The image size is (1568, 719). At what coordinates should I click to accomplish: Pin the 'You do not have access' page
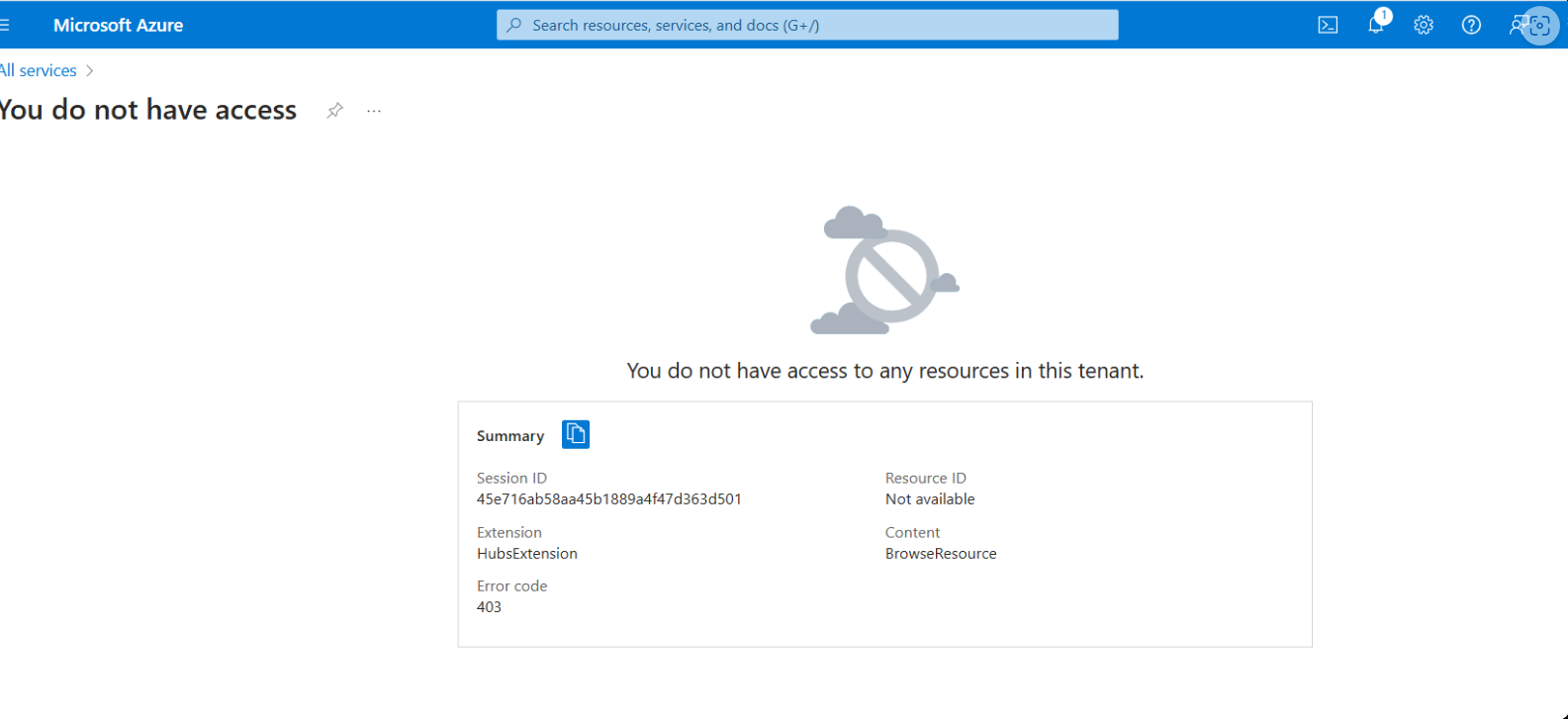click(x=335, y=111)
